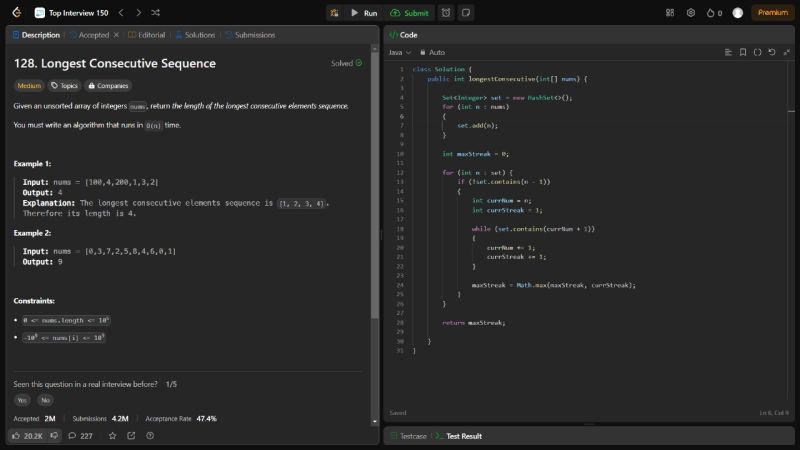This screenshot has height=450, width=800.
Task: Maximize the code editor panel
Action: [787, 53]
